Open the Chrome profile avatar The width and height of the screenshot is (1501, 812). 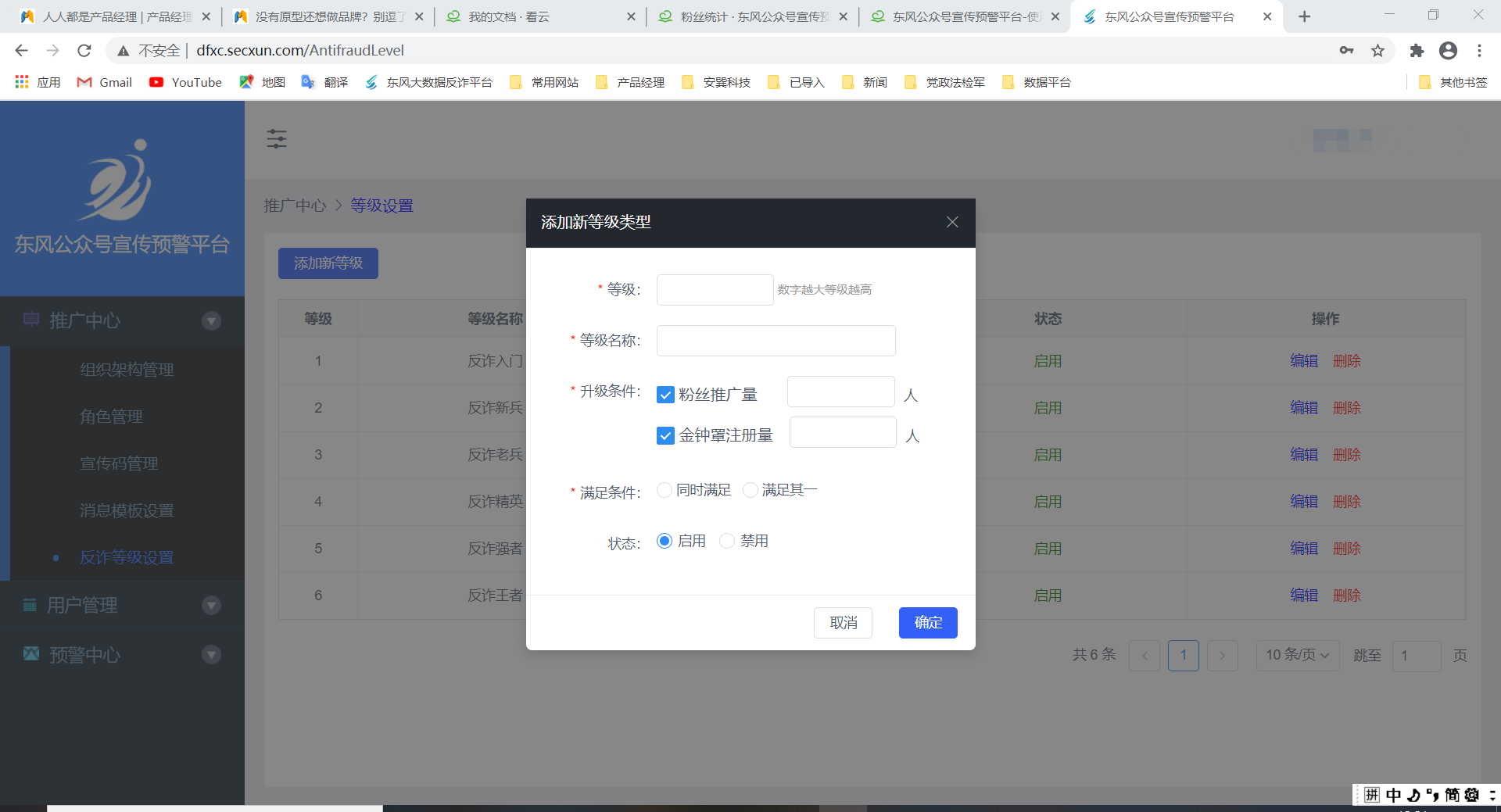point(1448,50)
